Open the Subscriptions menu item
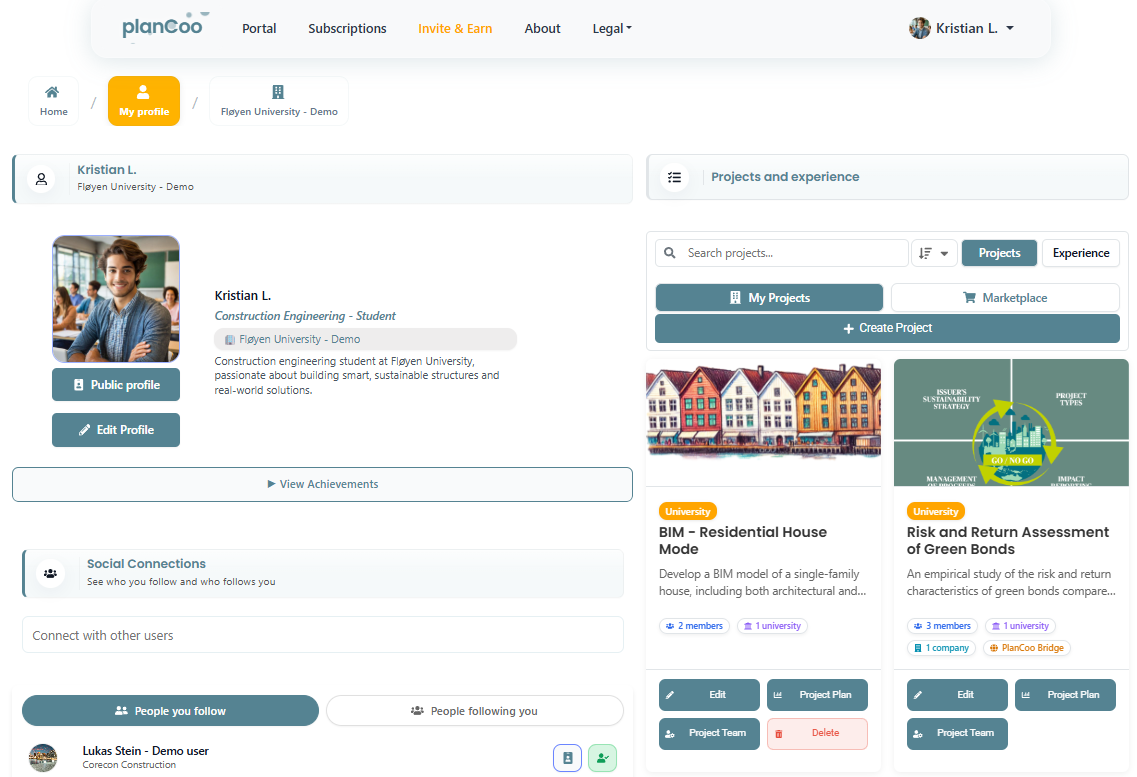This screenshot has width=1137, height=777. click(x=347, y=29)
